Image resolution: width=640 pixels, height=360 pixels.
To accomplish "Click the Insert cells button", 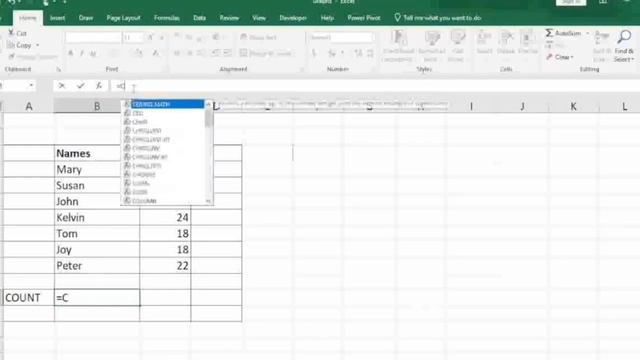I will point(484,43).
